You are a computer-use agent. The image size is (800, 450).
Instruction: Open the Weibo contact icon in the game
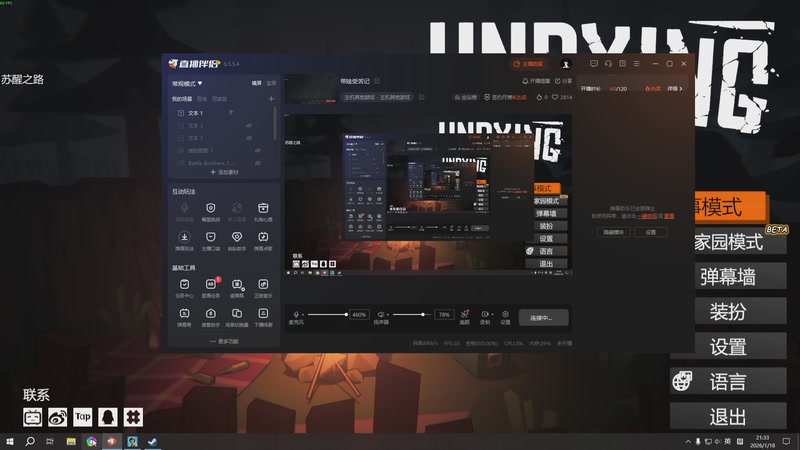coord(58,417)
